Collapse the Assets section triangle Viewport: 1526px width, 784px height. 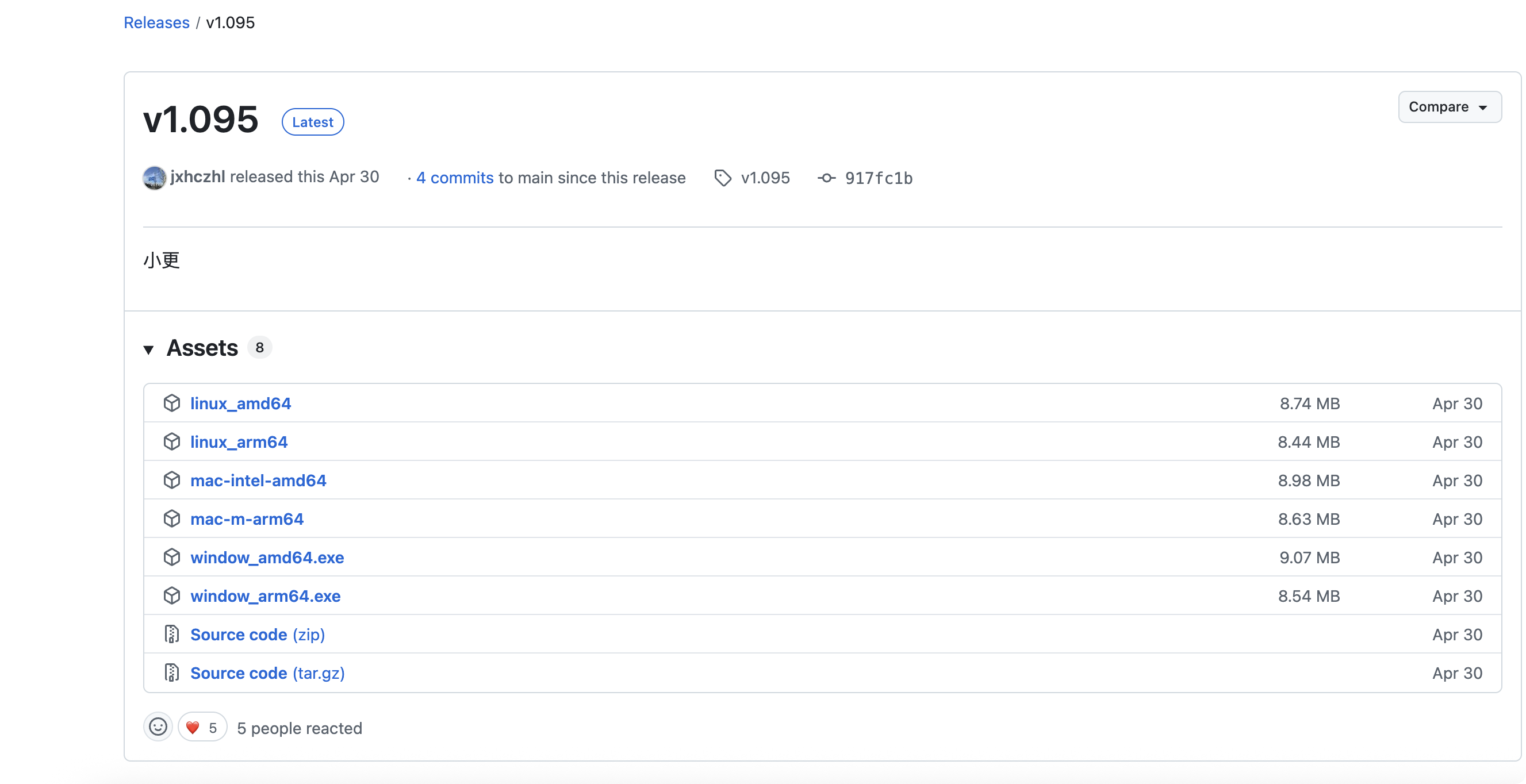pos(149,349)
